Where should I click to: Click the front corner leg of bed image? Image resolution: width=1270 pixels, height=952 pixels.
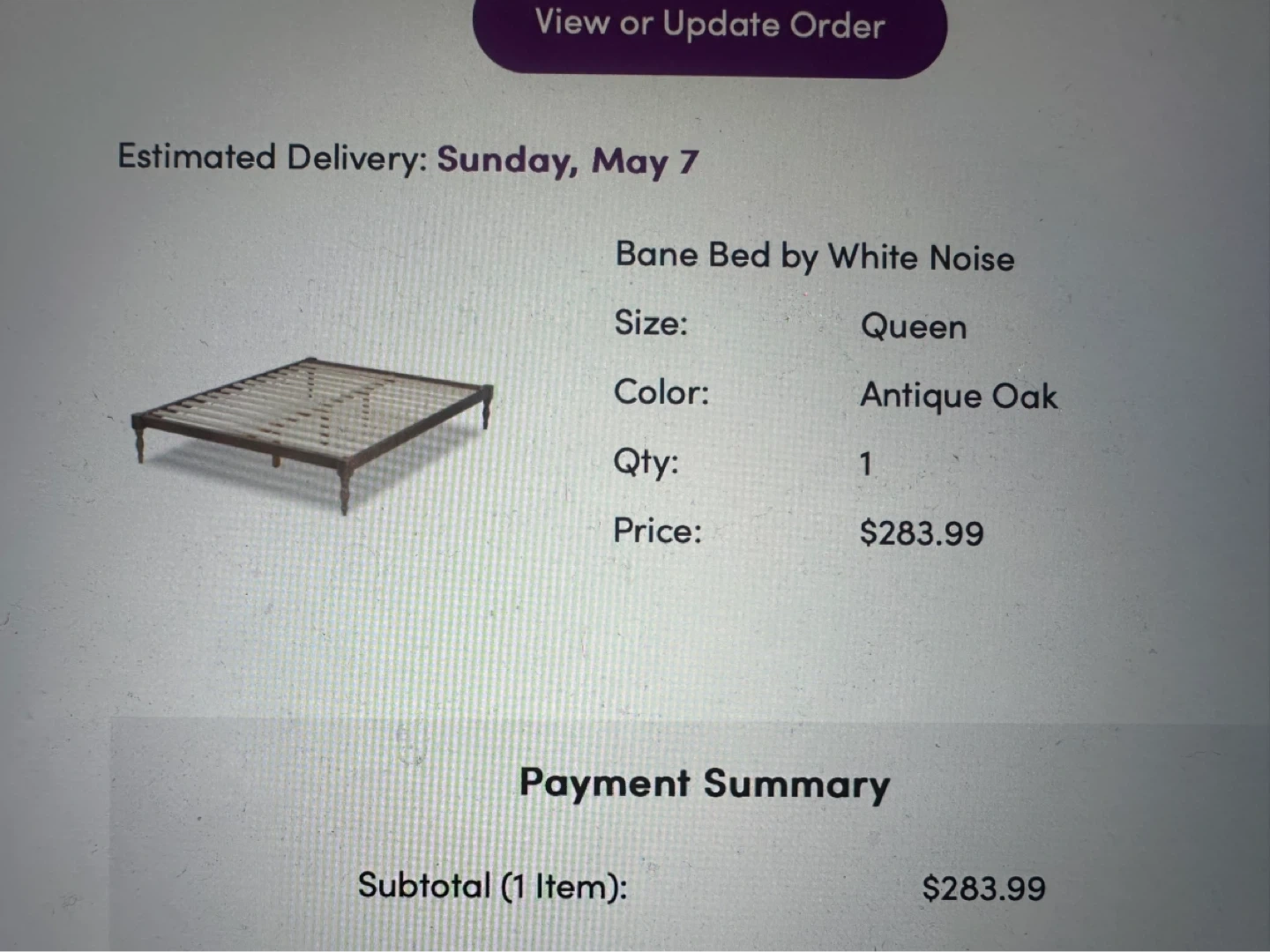tap(344, 494)
